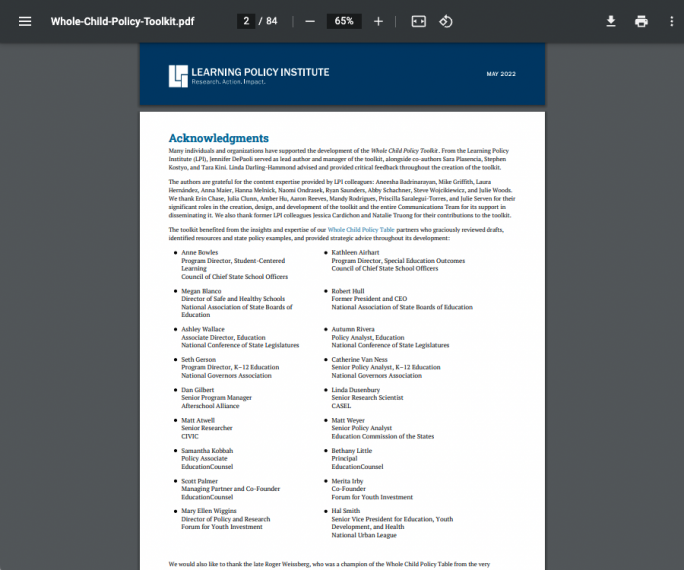Download the PDF file

point(611,21)
